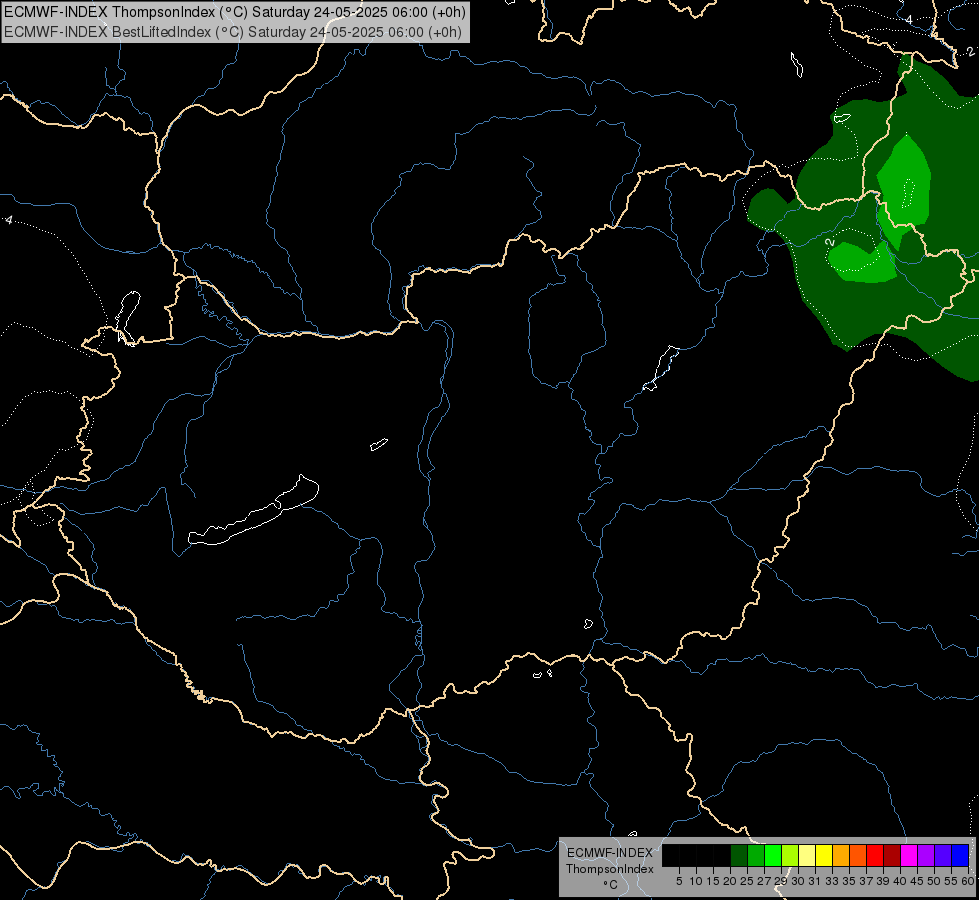Click the legend tick label '60'

[968, 881]
